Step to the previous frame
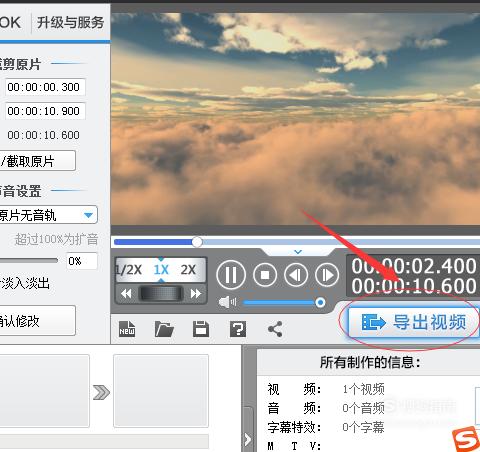The width and height of the screenshot is (480, 452). (296, 275)
